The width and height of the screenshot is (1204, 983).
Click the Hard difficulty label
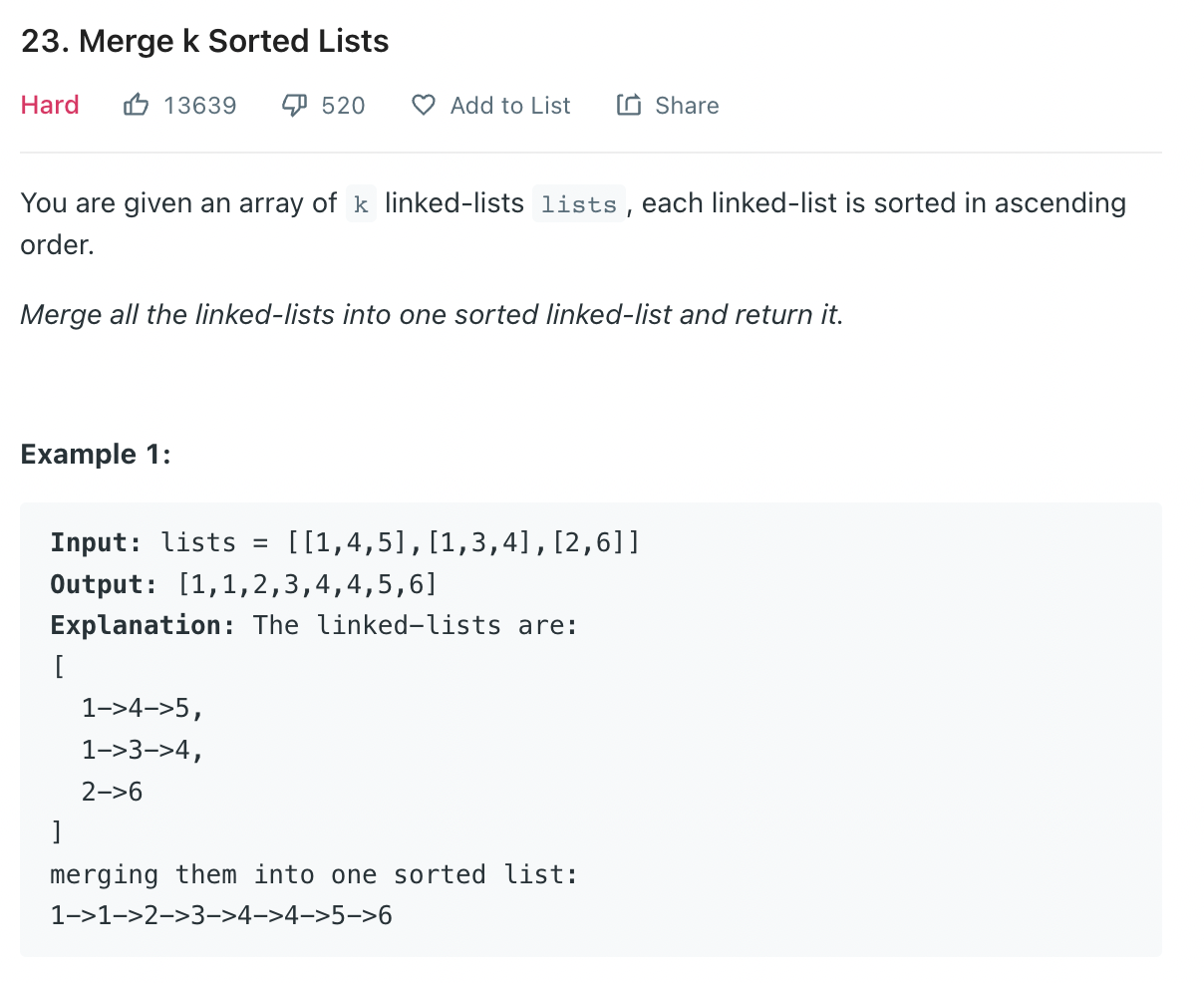point(49,104)
